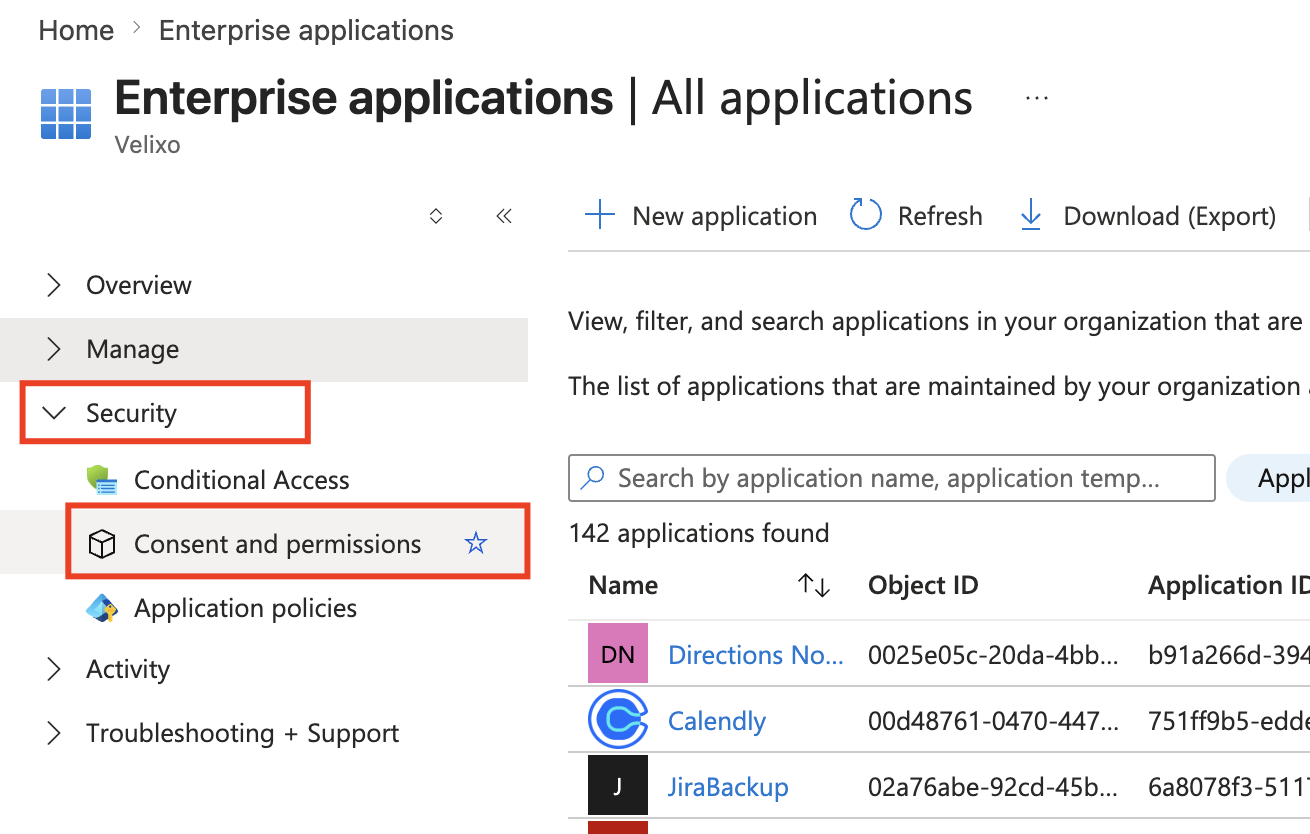
Task: Click Application ID cell in JiraBackup row
Action: click(1229, 787)
